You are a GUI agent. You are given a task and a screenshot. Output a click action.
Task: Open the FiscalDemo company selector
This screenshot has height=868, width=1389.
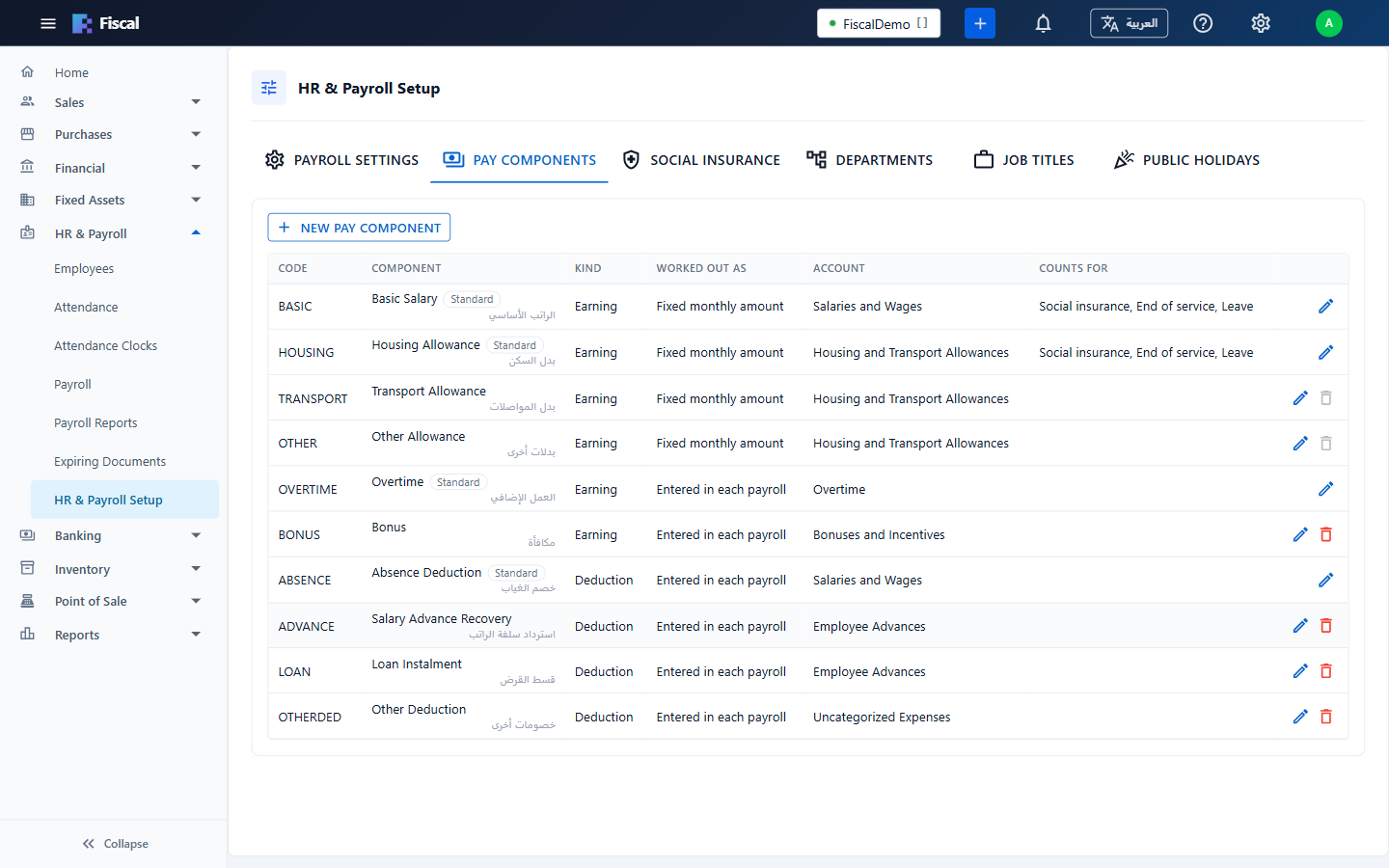(879, 23)
